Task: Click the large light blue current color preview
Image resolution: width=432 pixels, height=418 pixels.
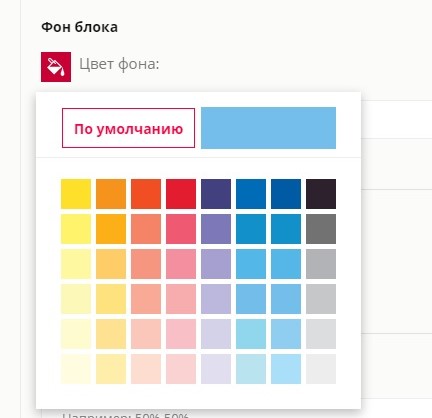Action: pos(268,128)
